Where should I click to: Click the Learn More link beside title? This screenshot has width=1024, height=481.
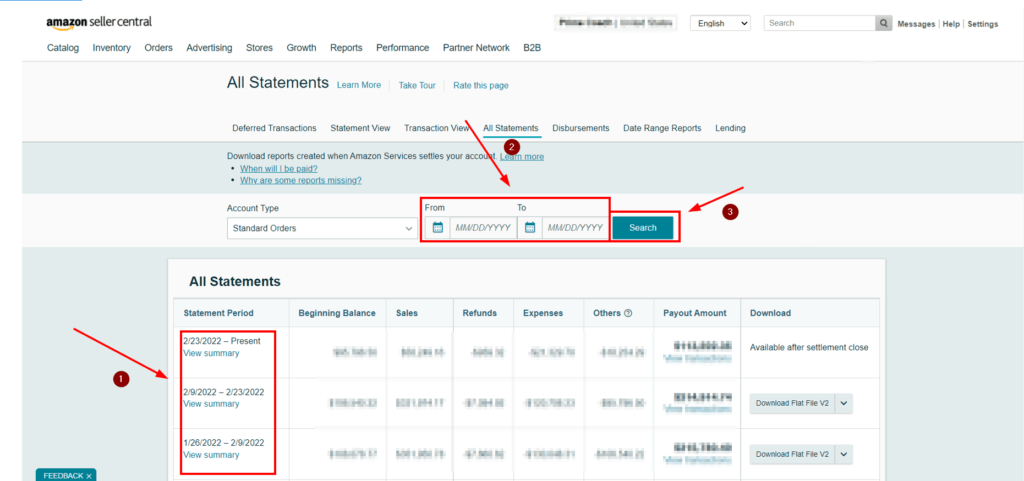tap(359, 85)
